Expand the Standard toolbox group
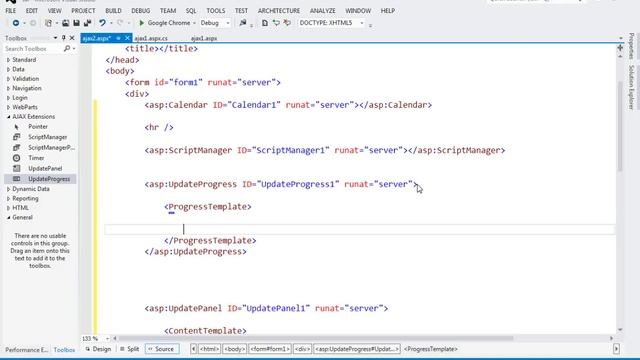The height and width of the screenshot is (360, 640). [x=9, y=60]
